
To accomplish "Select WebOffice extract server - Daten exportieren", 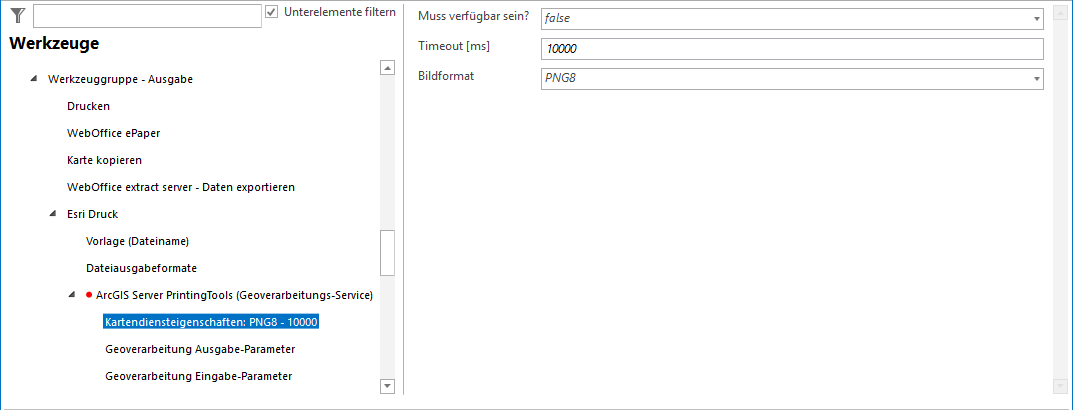I will pyautogui.click(x=180, y=187).
